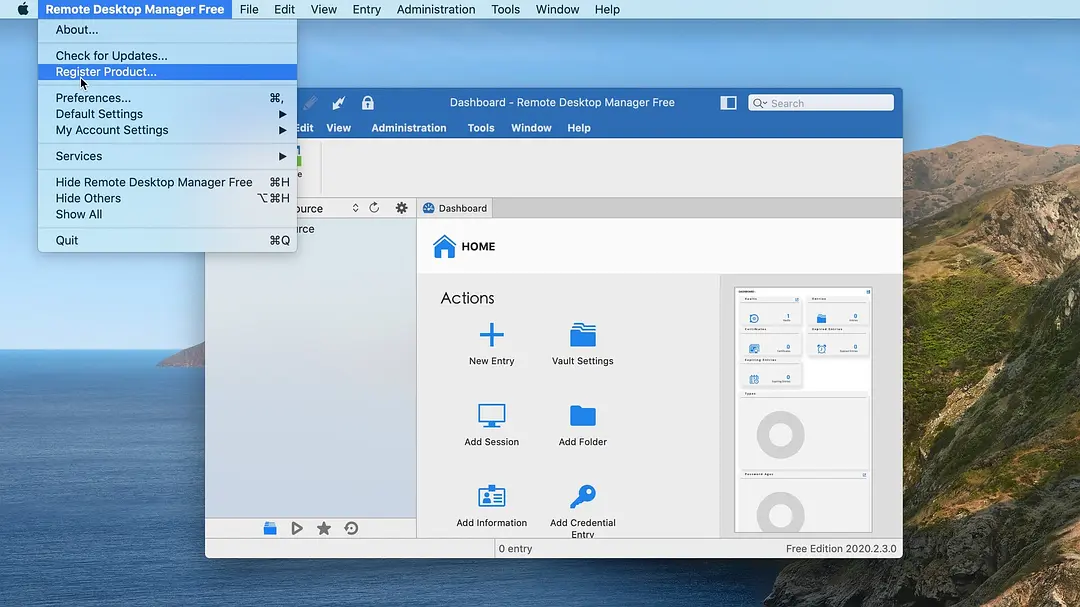Viewport: 1080px width, 607px height.
Task: Click the New Entry plus icon
Action: 491,335
